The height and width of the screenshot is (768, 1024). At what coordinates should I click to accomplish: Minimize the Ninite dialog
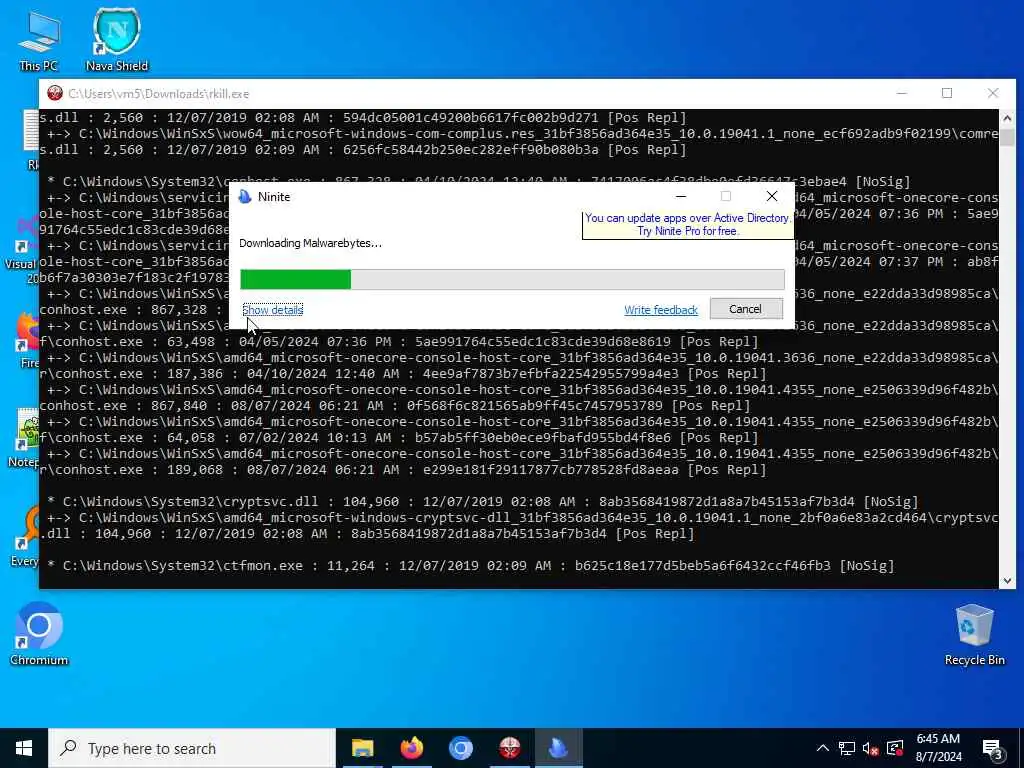(x=681, y=197)
